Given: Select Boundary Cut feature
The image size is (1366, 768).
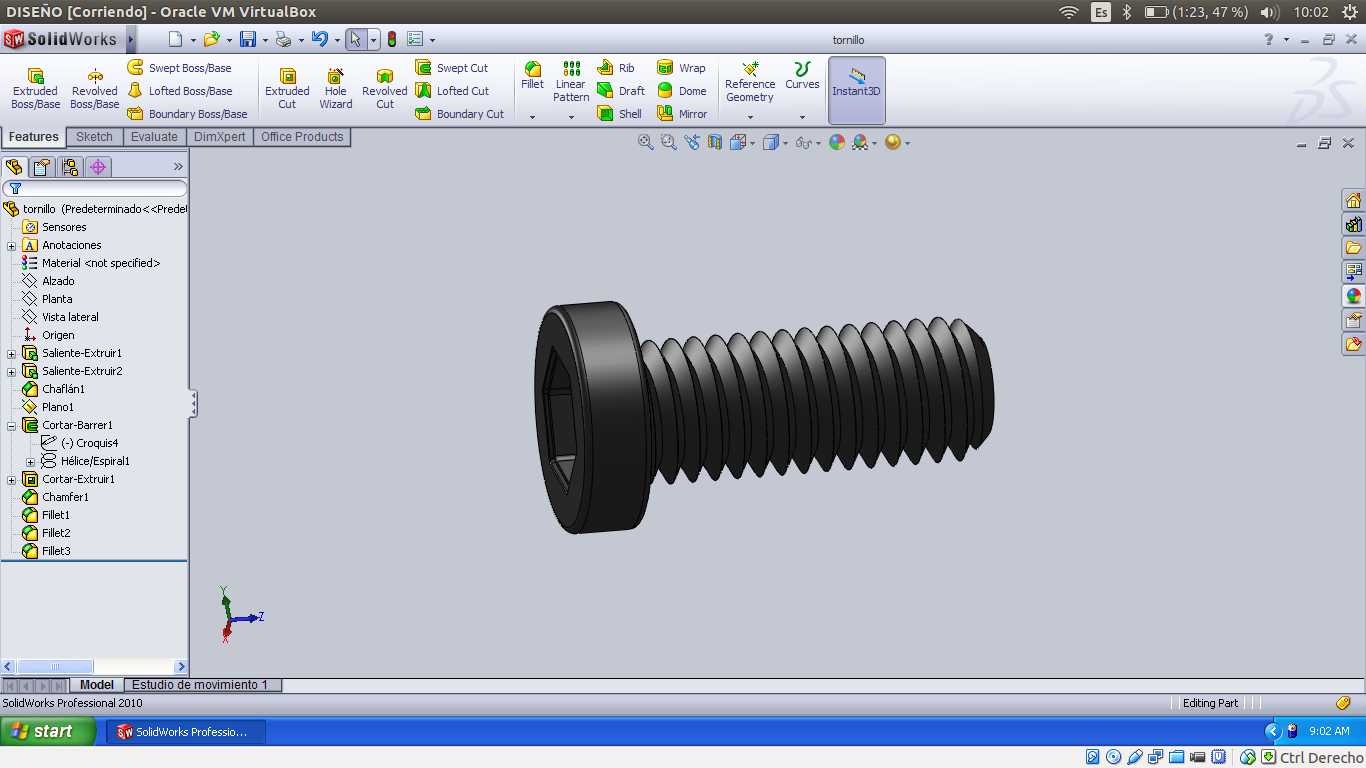Looking at the screenshot, I should pyautogui.click(x=460, y=114).
